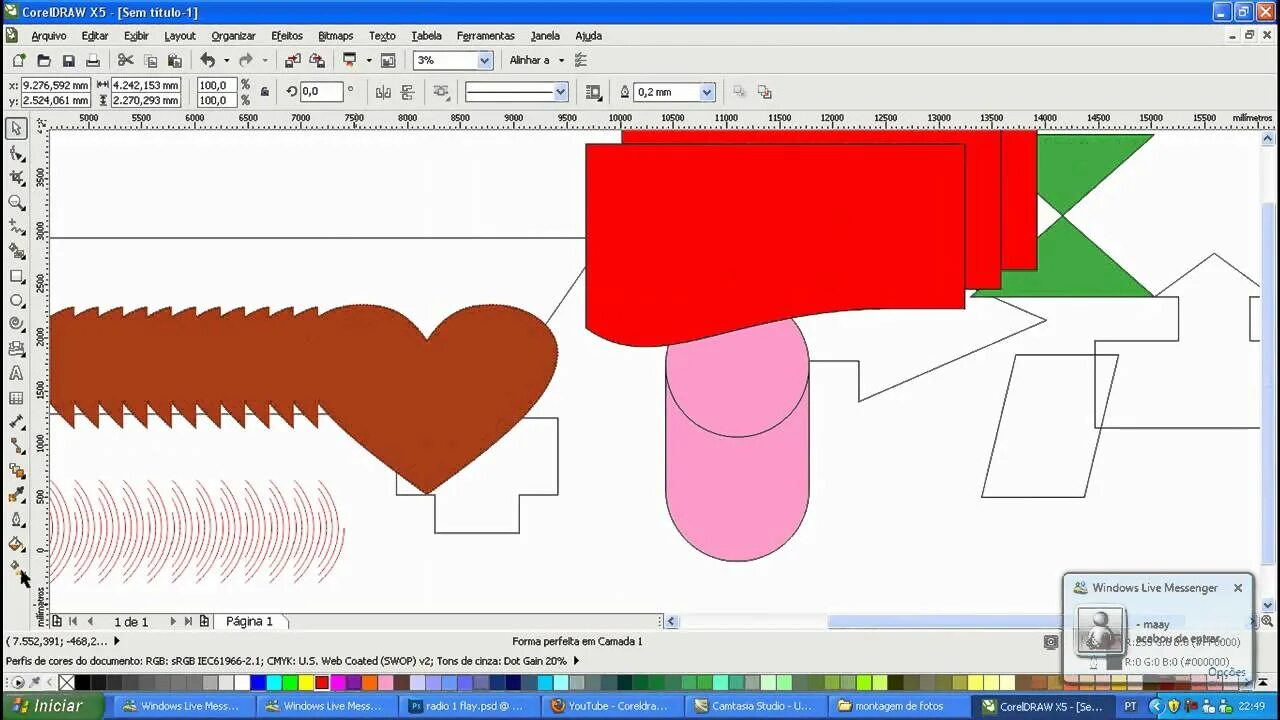Add page button after last page
This screenshot has width=1280, height=720.
pos(204,621)
